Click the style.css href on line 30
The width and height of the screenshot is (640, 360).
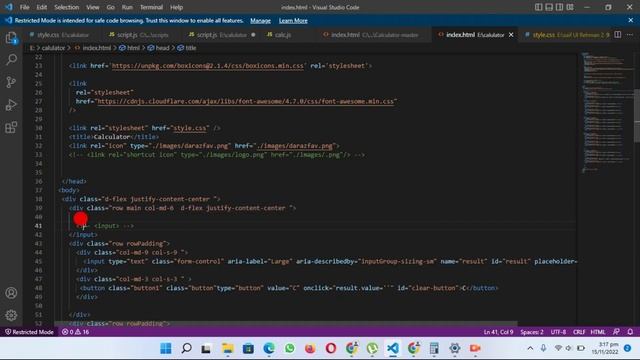(x=190, y=128)
